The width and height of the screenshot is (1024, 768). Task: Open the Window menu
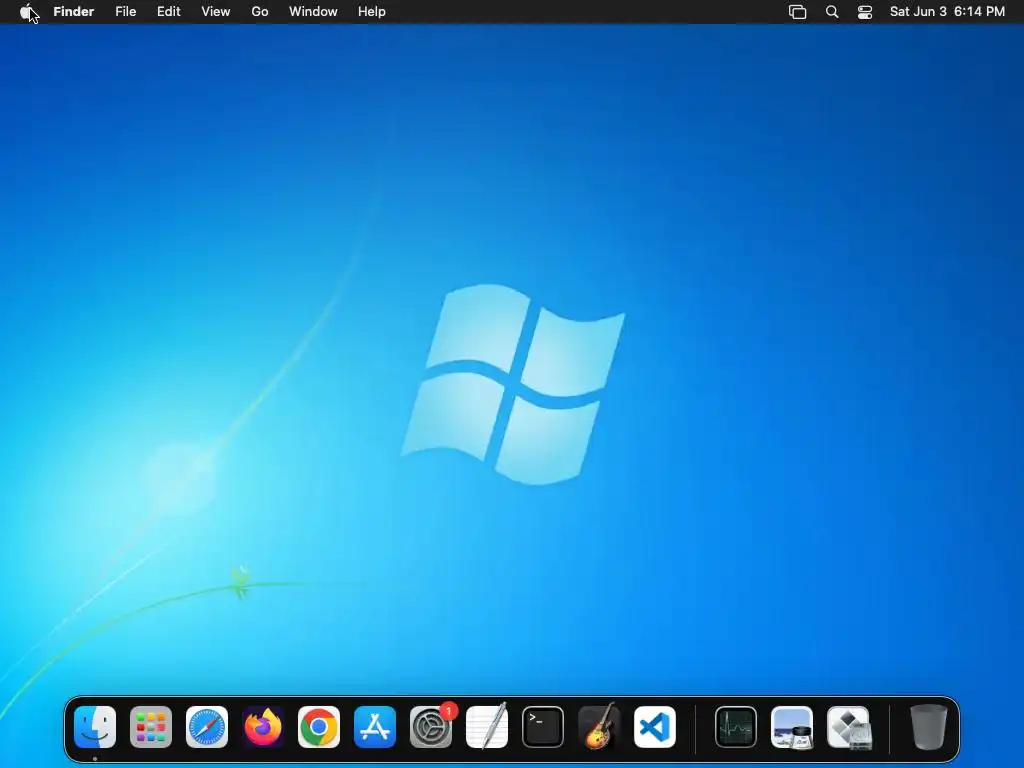313,12
